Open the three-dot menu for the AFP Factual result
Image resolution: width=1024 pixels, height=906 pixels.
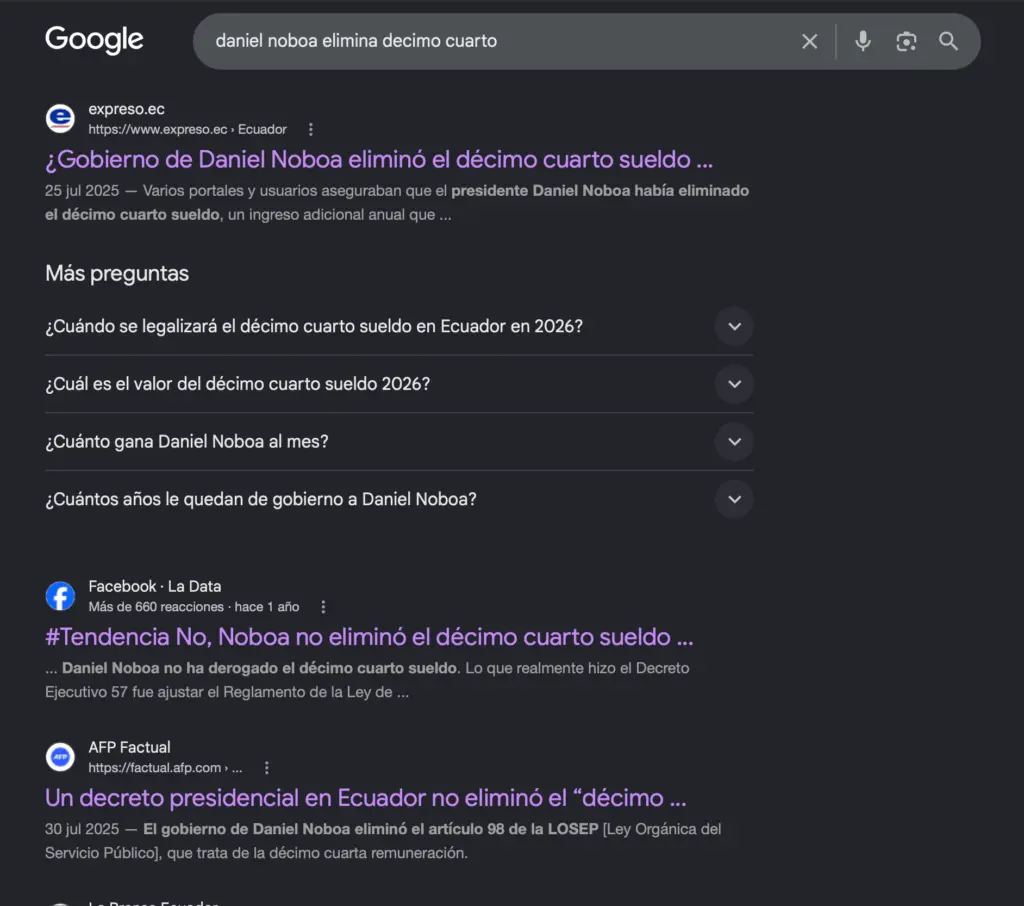266,768
